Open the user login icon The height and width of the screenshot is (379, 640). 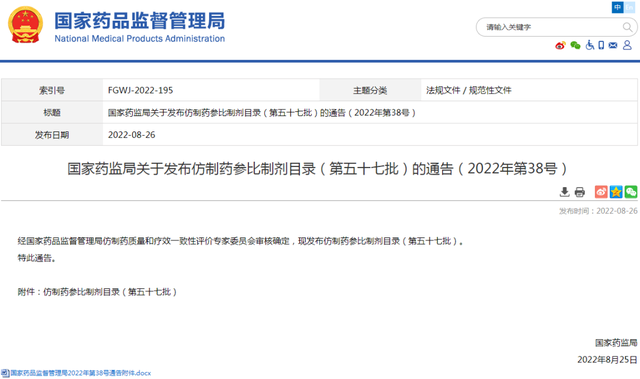point(627,45)
